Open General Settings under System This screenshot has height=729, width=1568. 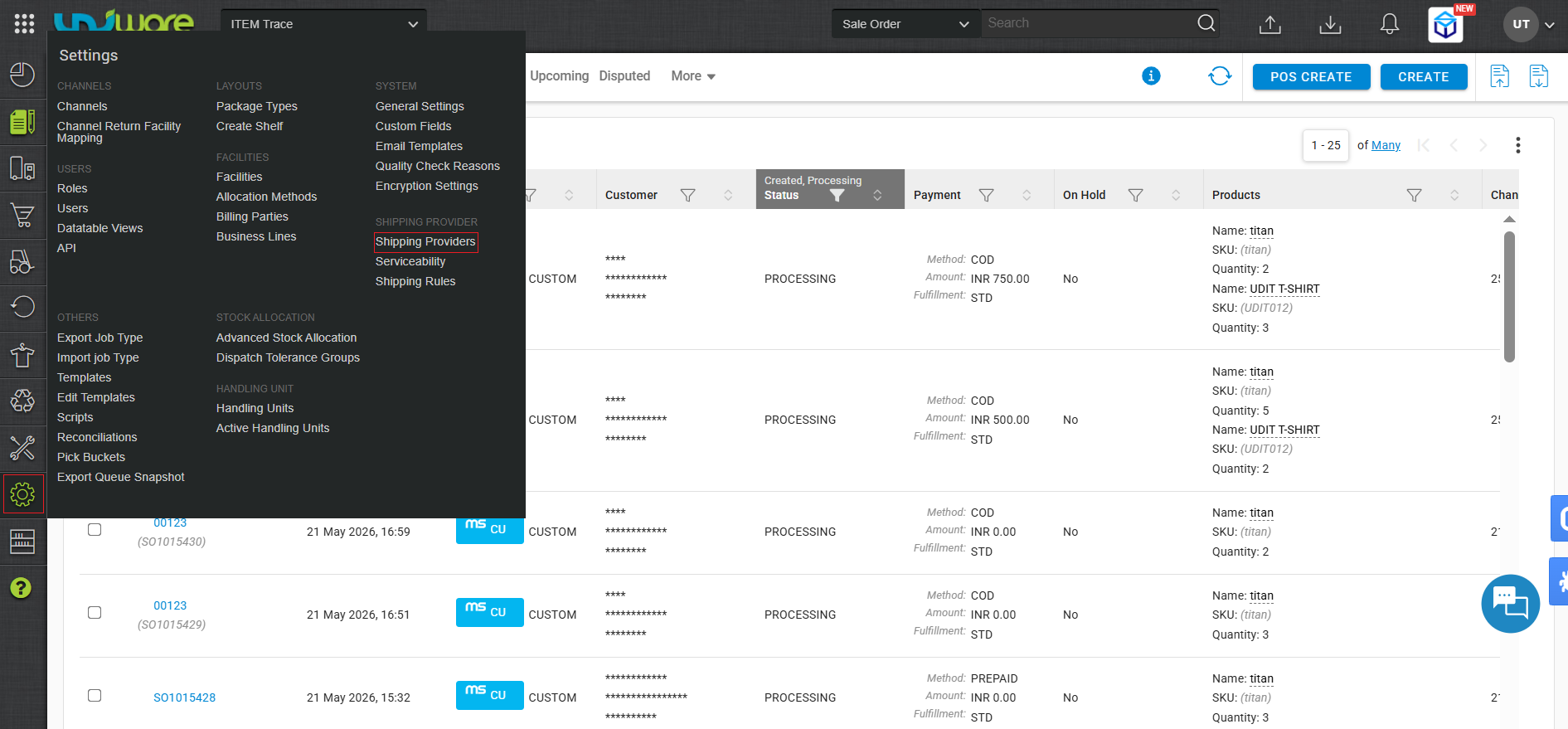(420, 106)
